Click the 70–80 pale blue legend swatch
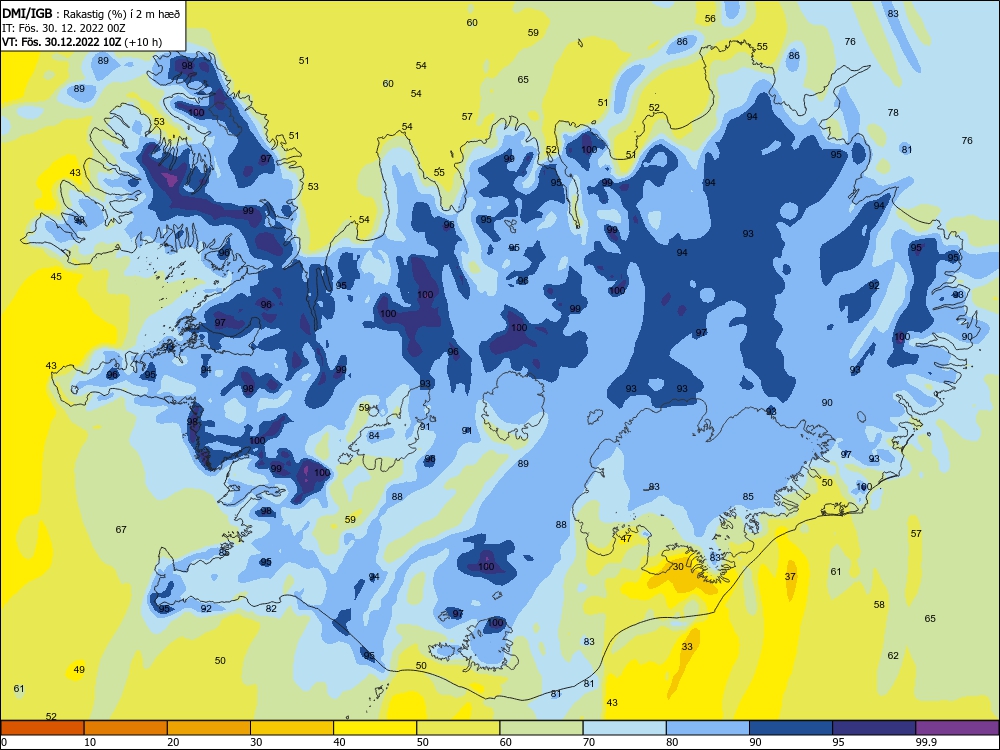 pos(624,728)
